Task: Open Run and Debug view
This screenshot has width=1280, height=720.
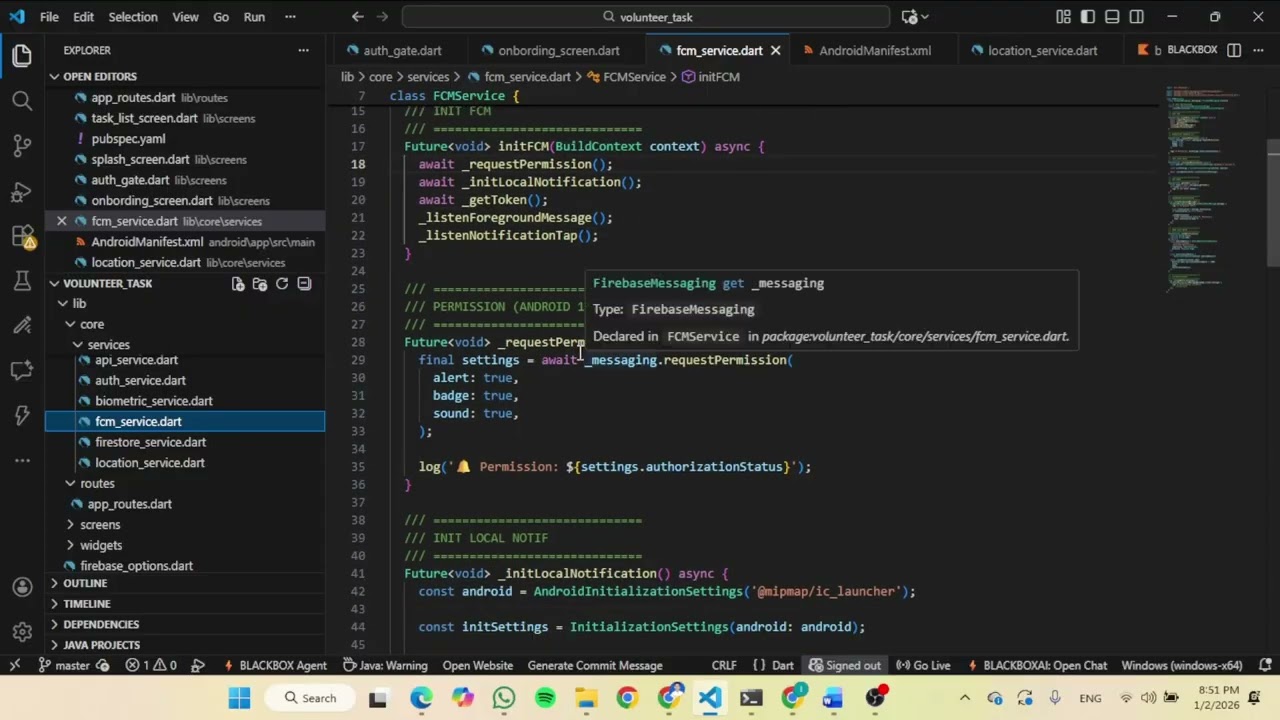Action: (22, 191)
